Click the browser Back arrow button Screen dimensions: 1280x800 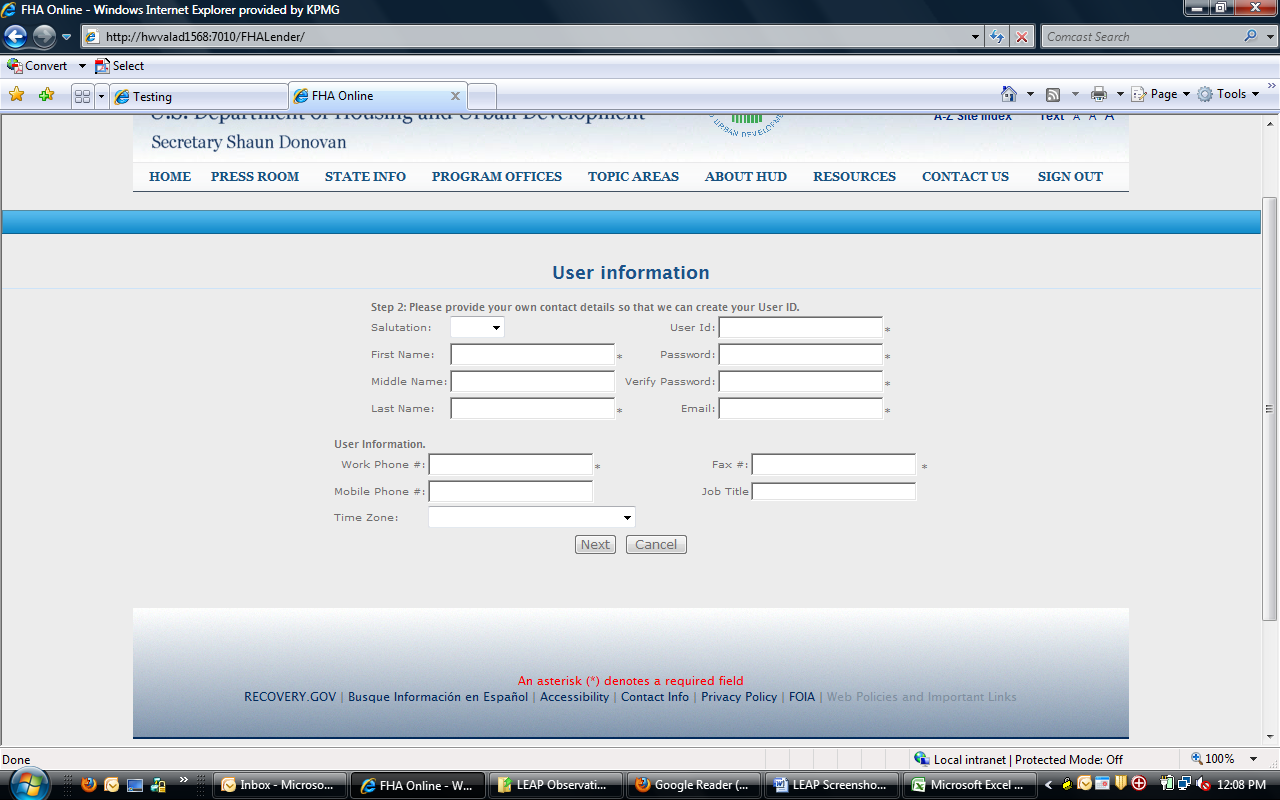click(x=16, y=37)
